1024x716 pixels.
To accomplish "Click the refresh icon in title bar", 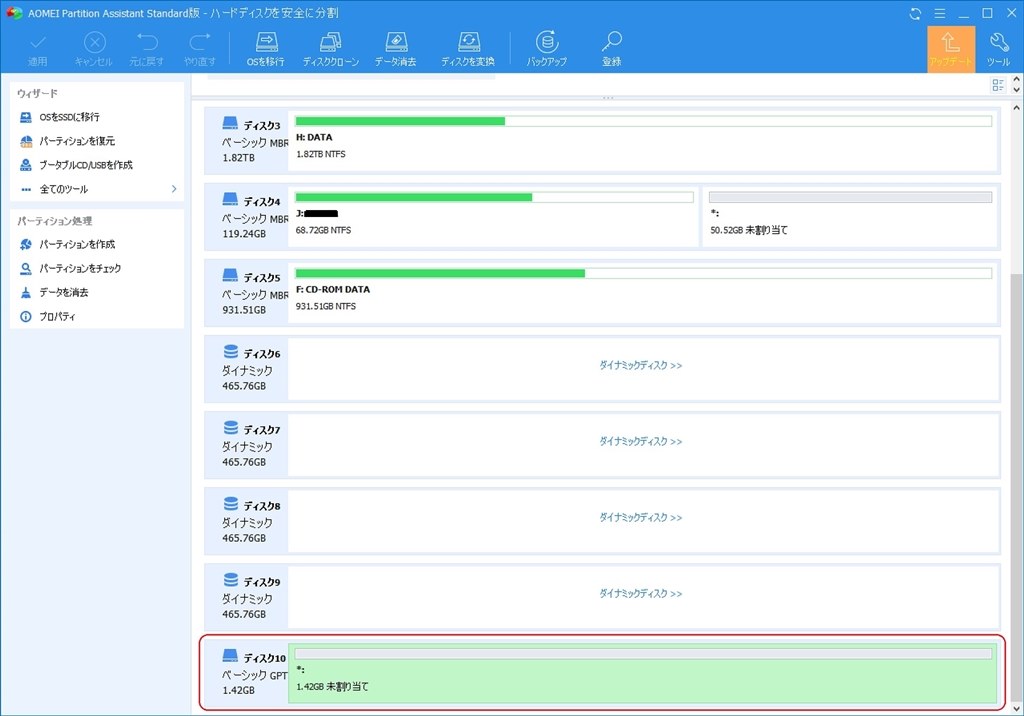I will pyautogui.click(x=915, y=13).
